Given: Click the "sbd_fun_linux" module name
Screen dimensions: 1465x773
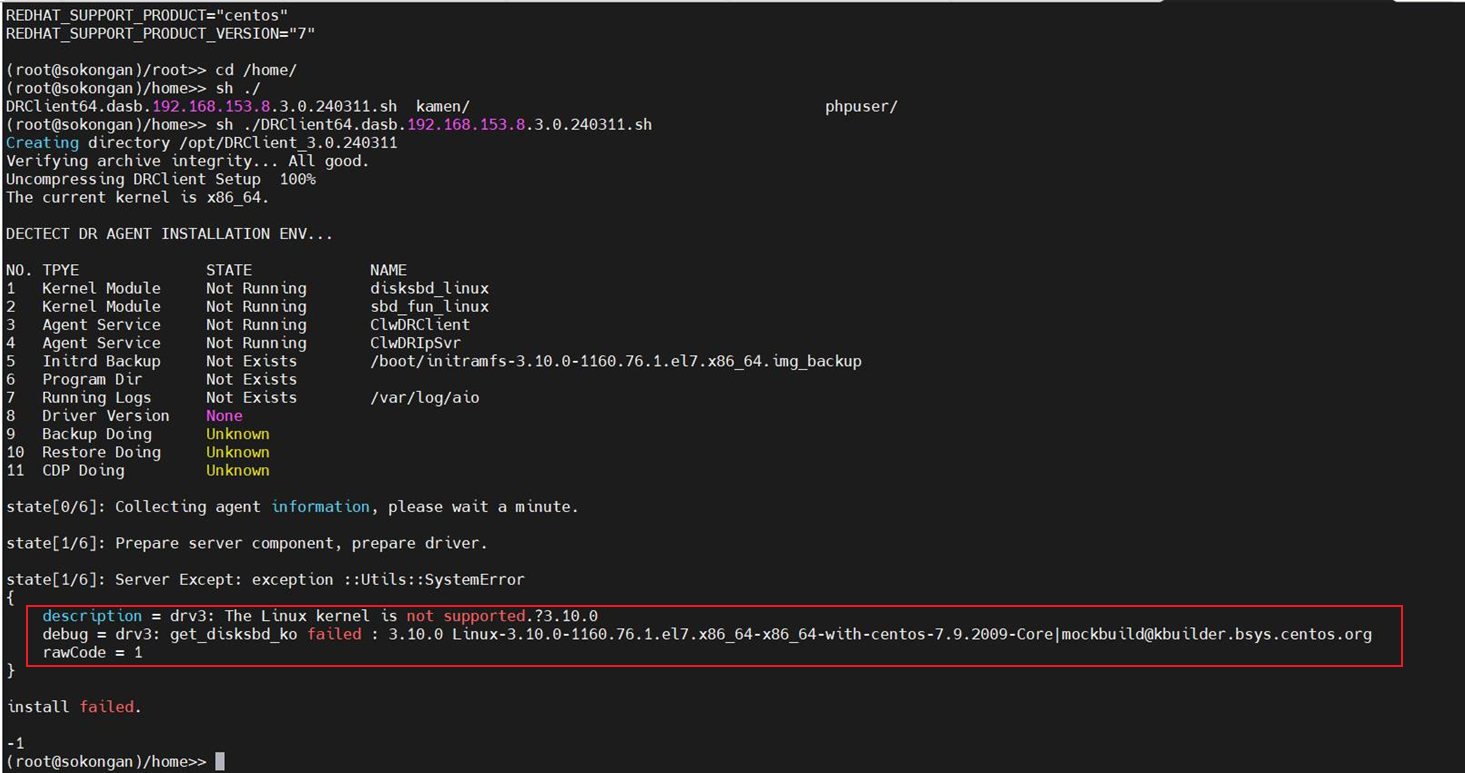Looking at the screenshot, I should click(x=429, y=306).
